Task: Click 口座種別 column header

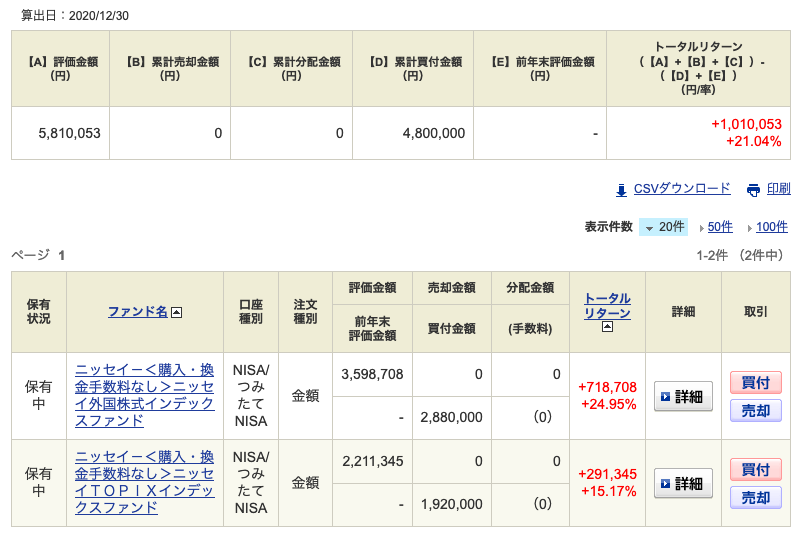Action: [x=251, y=312]
